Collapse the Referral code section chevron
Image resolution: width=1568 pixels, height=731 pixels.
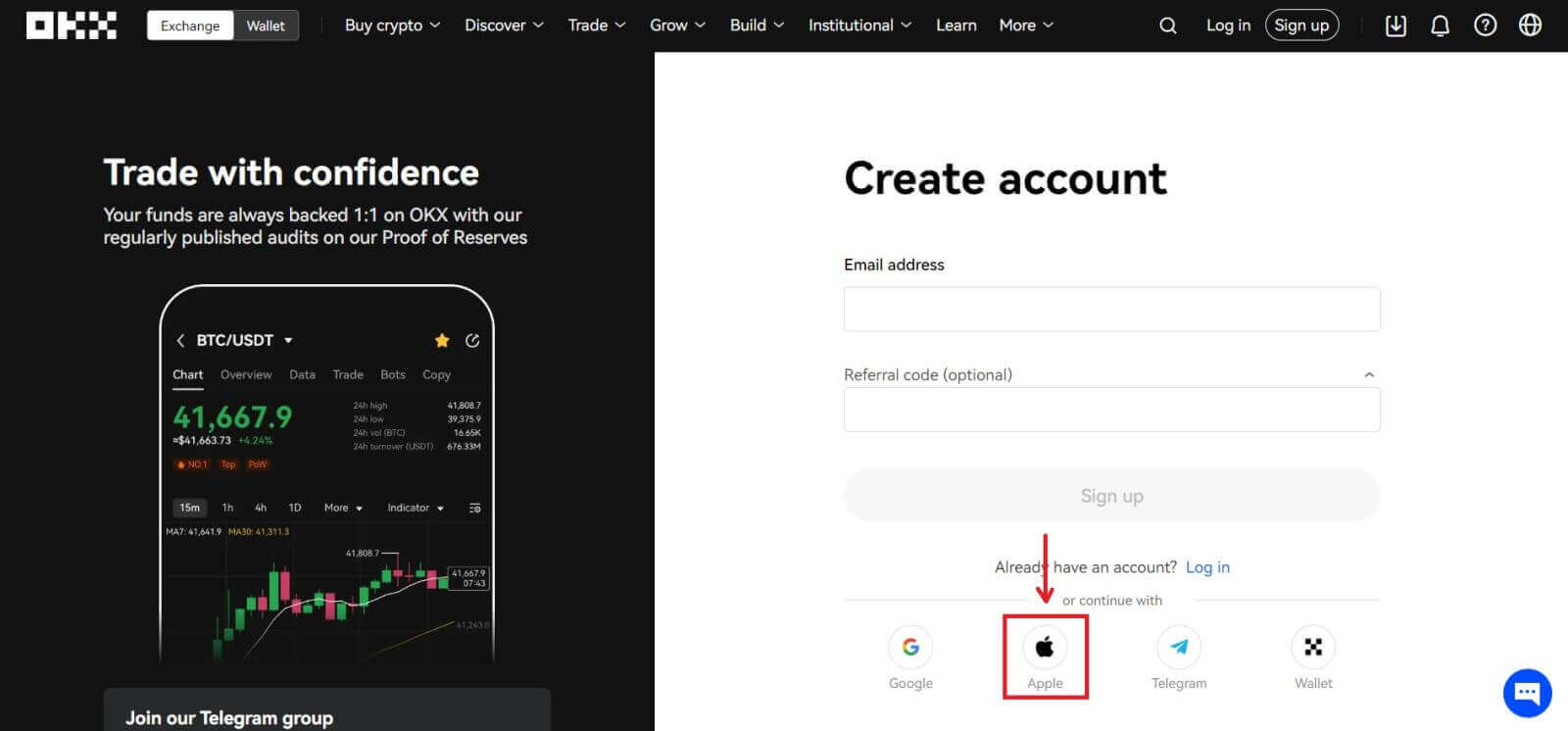1369,375
